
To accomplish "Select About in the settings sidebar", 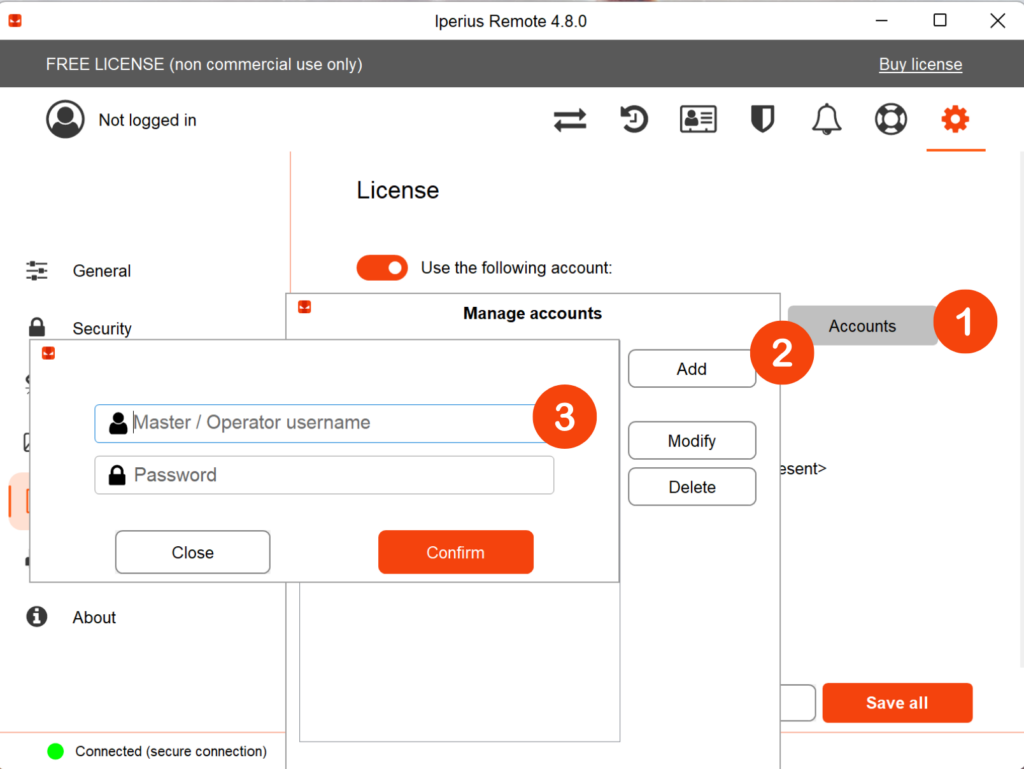I will point(94,618).
